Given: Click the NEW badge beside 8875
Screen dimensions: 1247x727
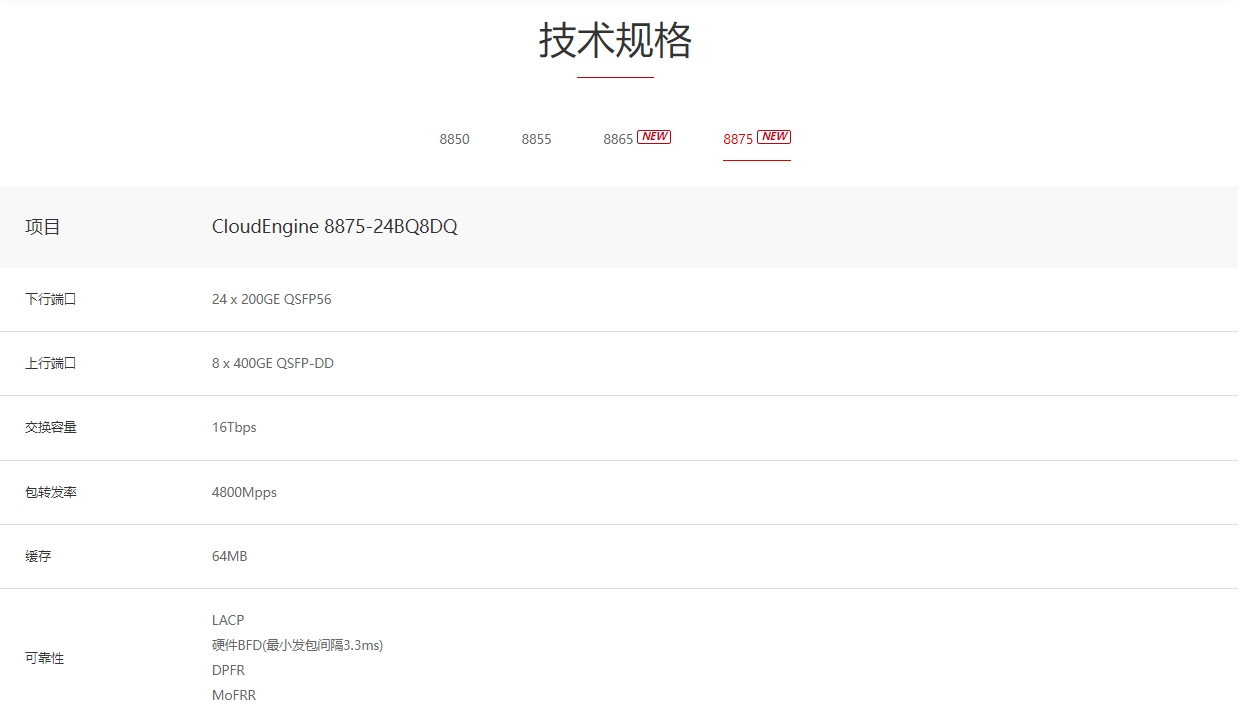Looking at the screenshot, I should [x=774, y=137].
